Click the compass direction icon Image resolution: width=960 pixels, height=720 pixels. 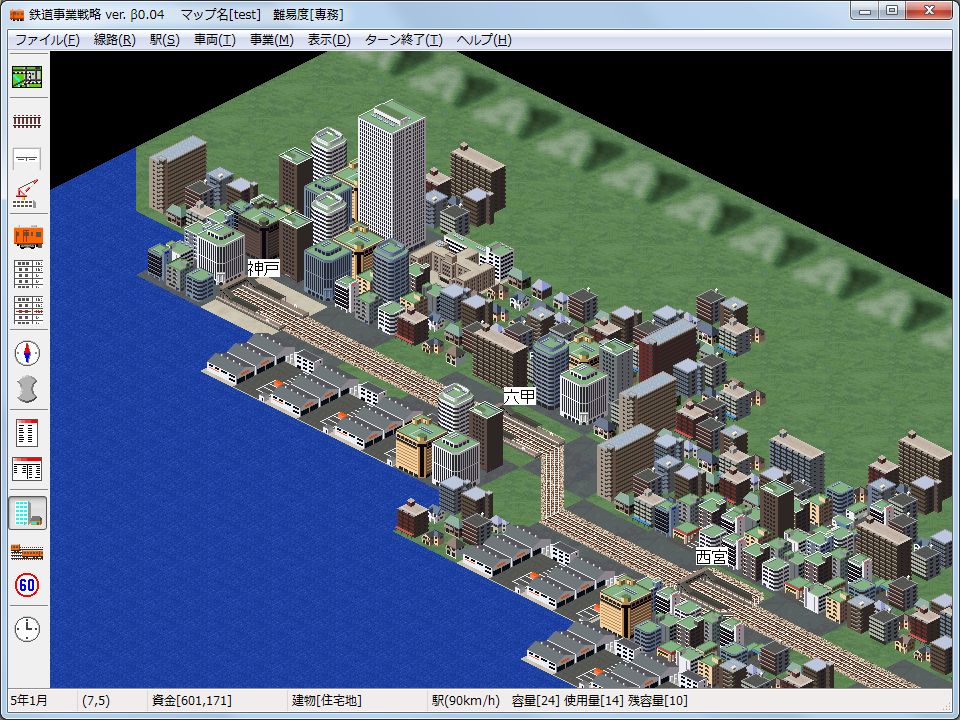27,353
